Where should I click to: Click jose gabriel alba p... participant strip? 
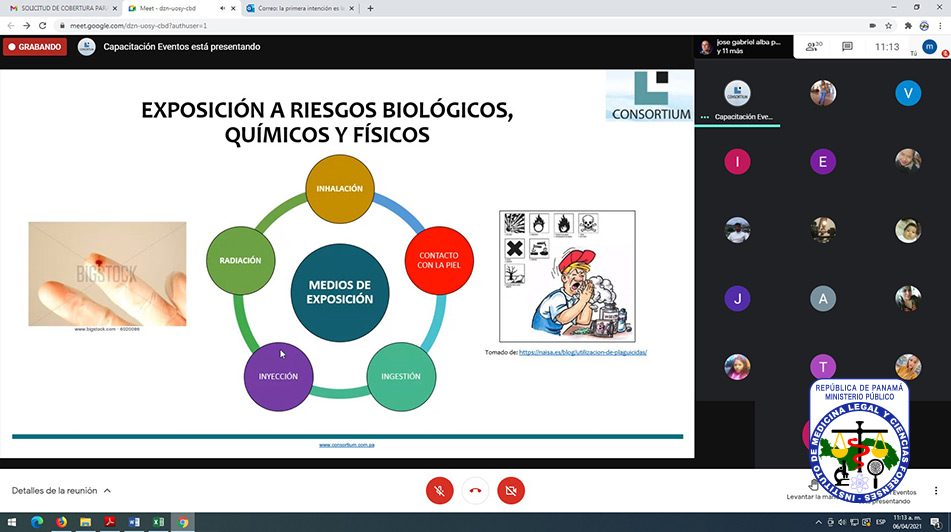point(744,47)
